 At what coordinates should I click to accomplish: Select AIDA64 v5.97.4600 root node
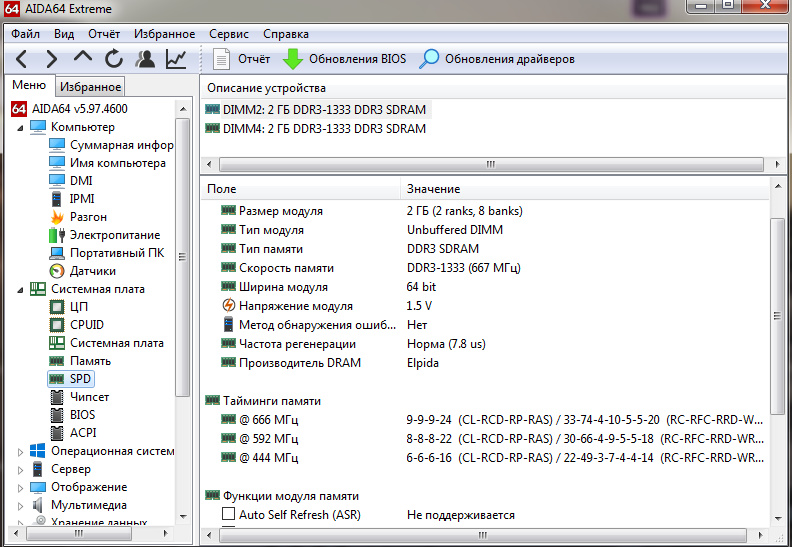pos(80,109)
